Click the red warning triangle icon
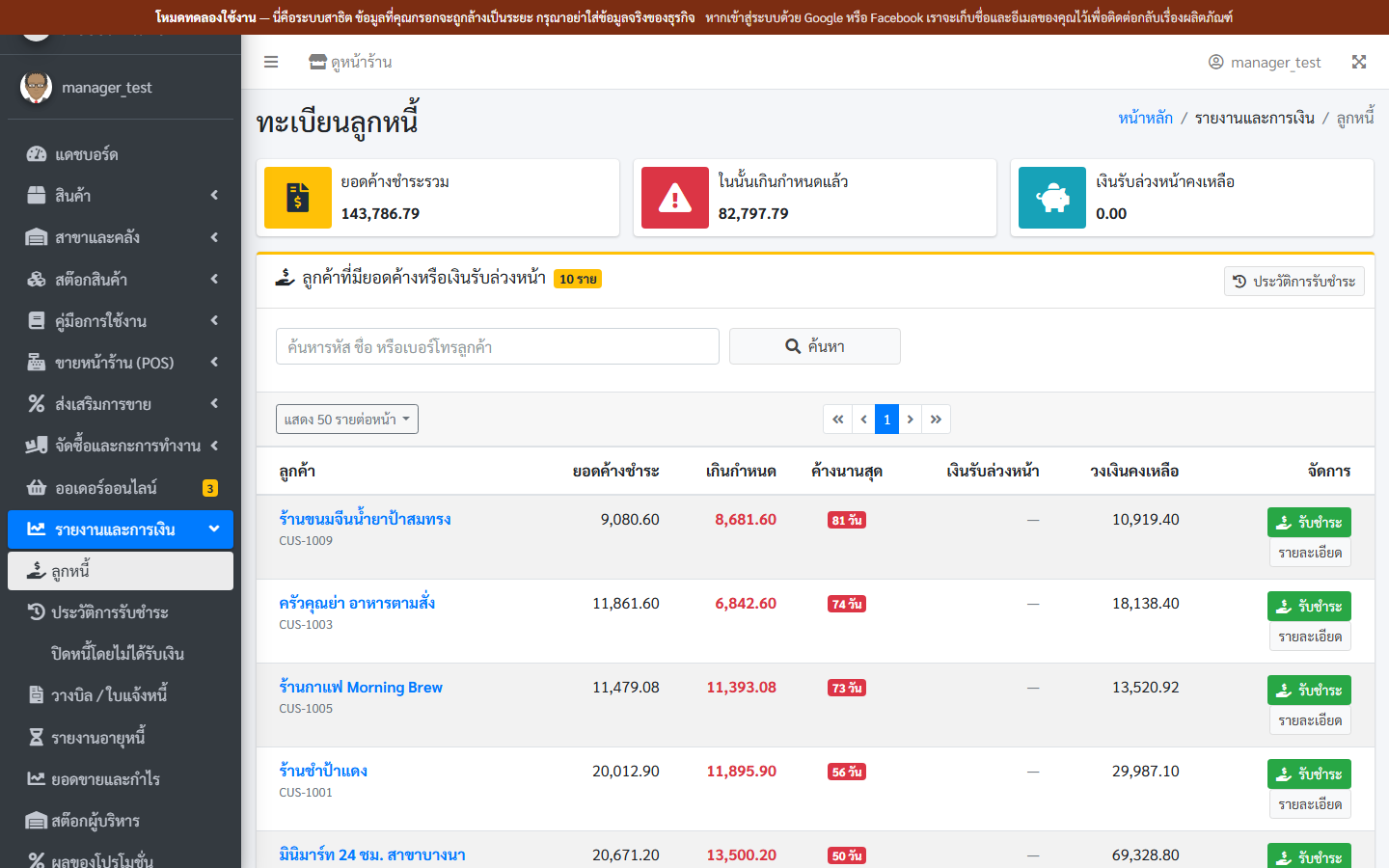The height and width of the screenshot is (868, 1389). click(x=675, y=198)
